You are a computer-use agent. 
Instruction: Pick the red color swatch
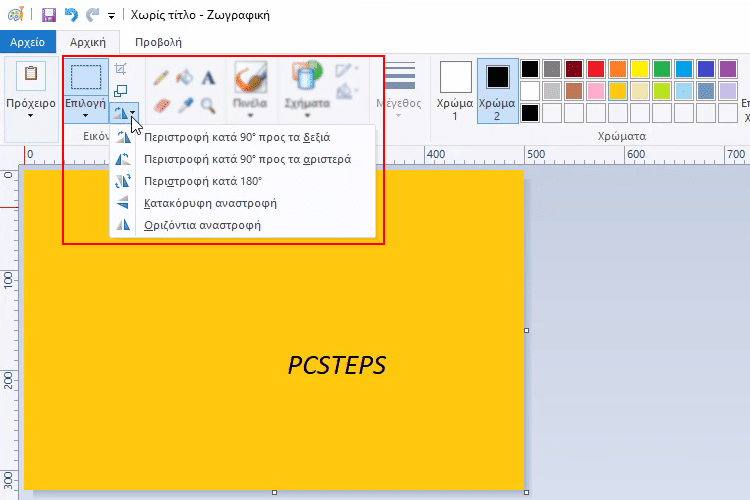tap(596, 69)
